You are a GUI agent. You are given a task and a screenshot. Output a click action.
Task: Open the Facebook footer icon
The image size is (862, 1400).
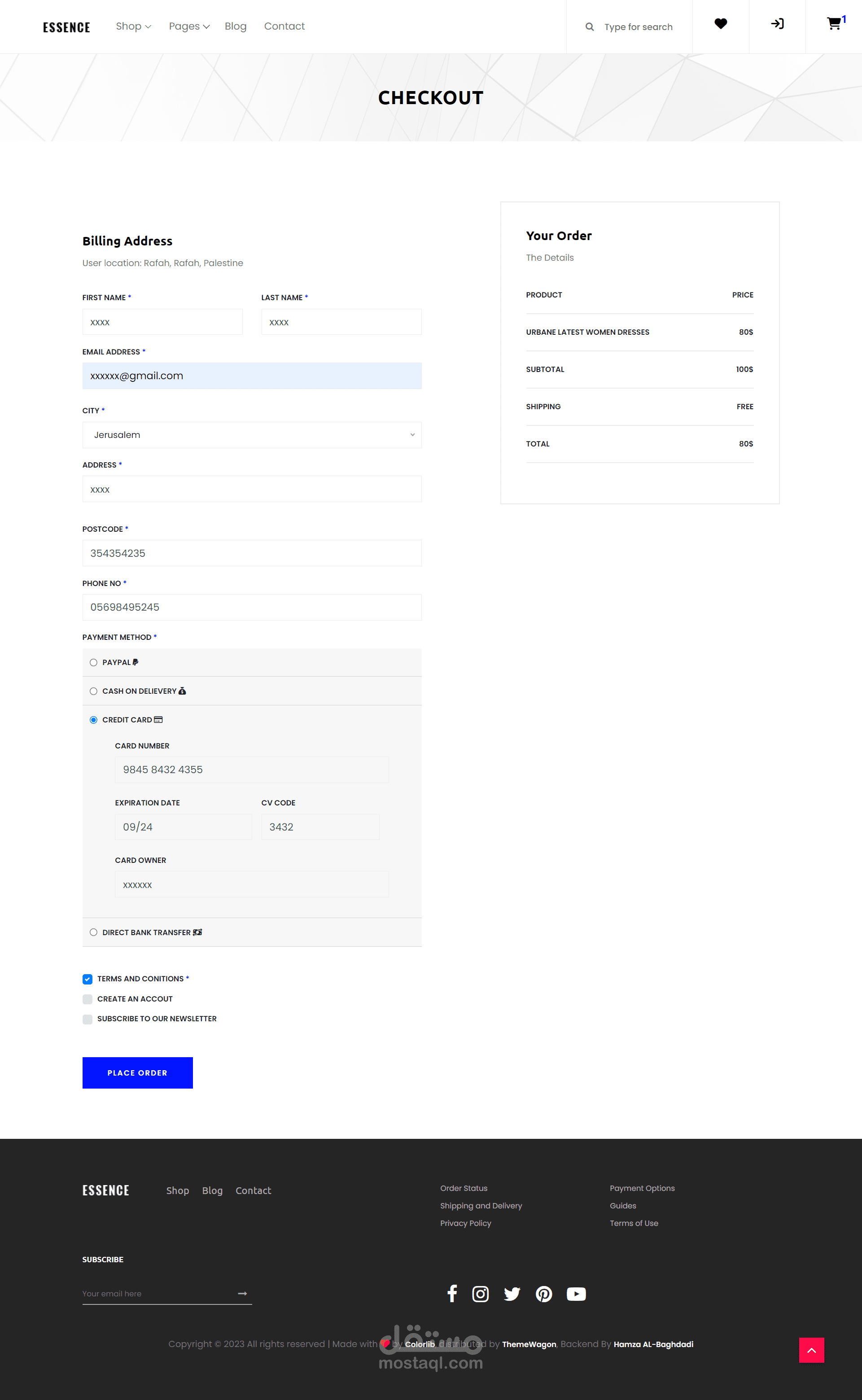(452, 1293)
